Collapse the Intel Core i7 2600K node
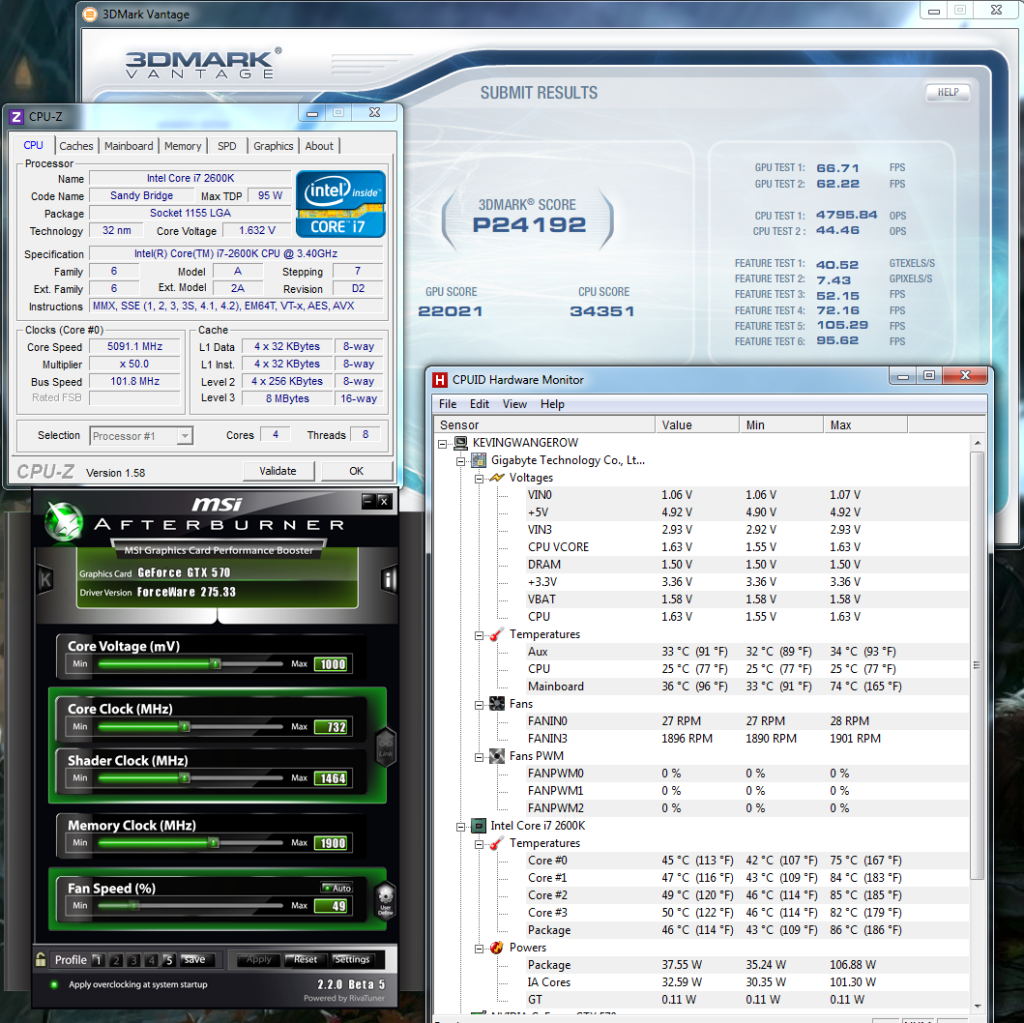The width and height of the screenshot is (1024, 1023). tap(461, 826)
